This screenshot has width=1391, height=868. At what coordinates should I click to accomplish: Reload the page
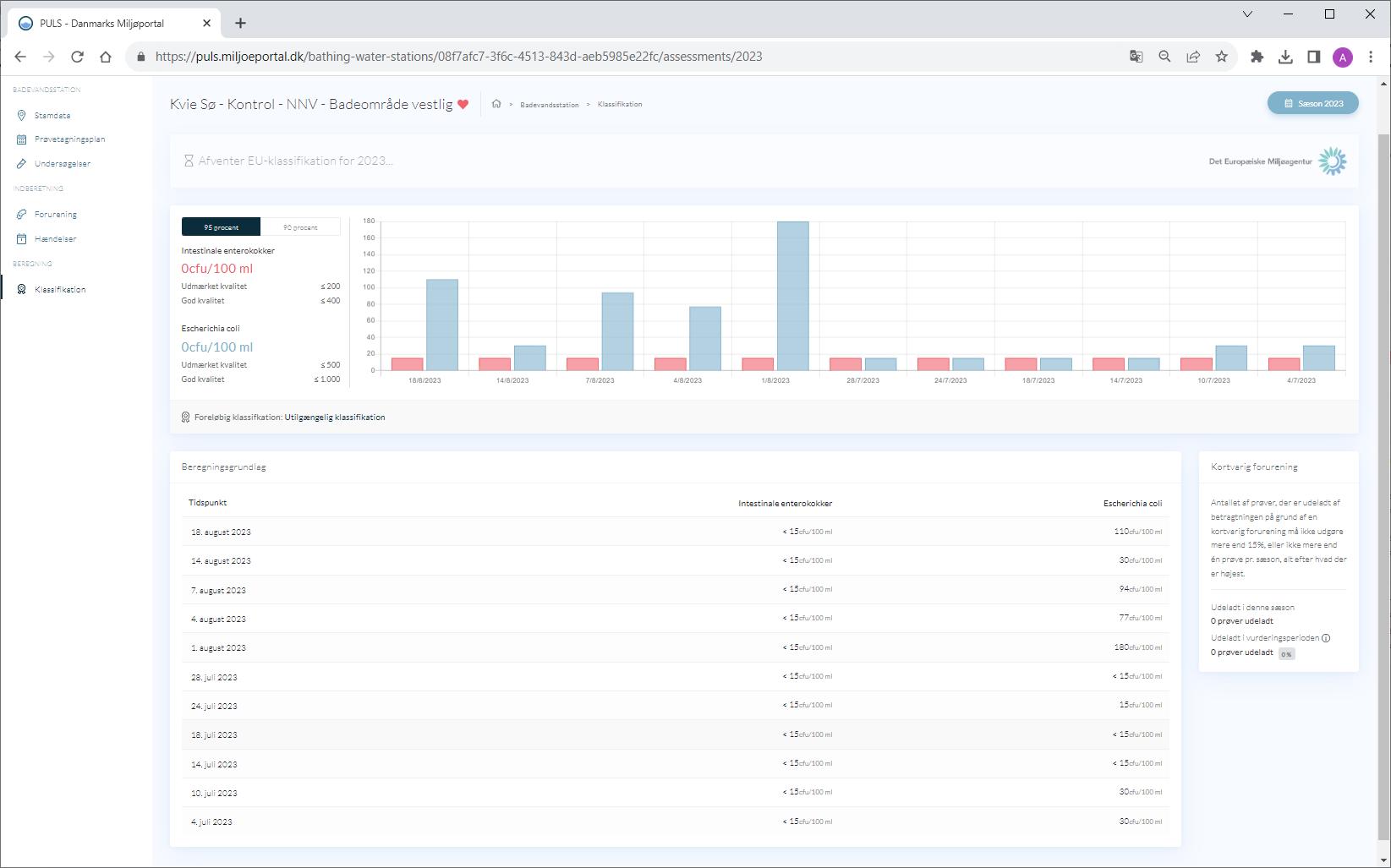pyautogui.click(x=77, y=57)
